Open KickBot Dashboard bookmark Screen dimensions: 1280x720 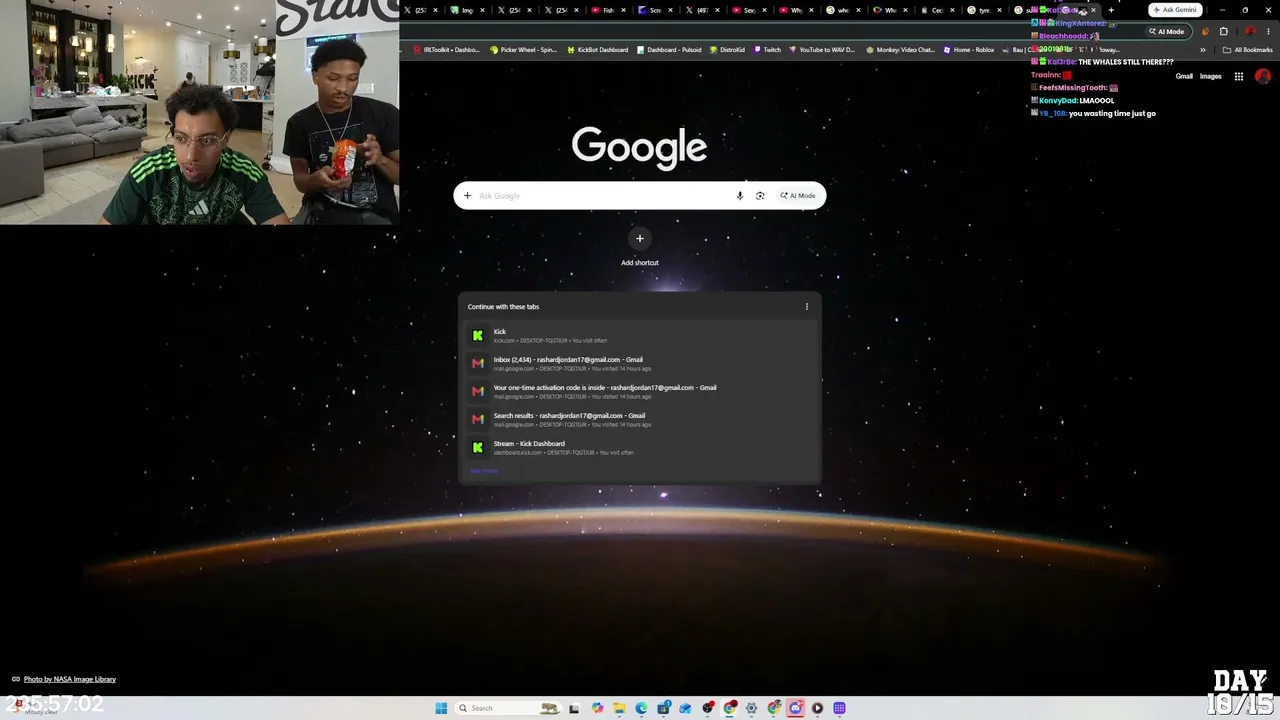597,50
